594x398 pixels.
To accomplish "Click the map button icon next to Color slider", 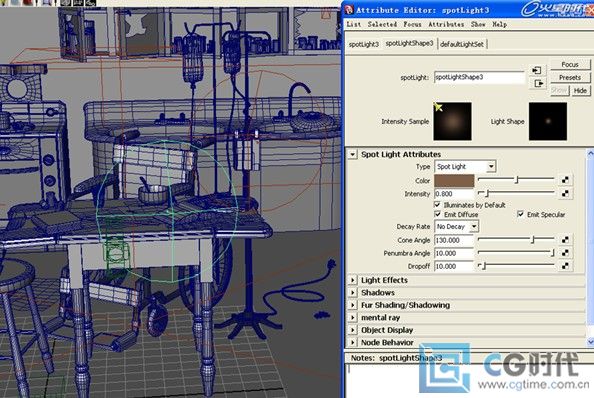I will tap(565, 180).
